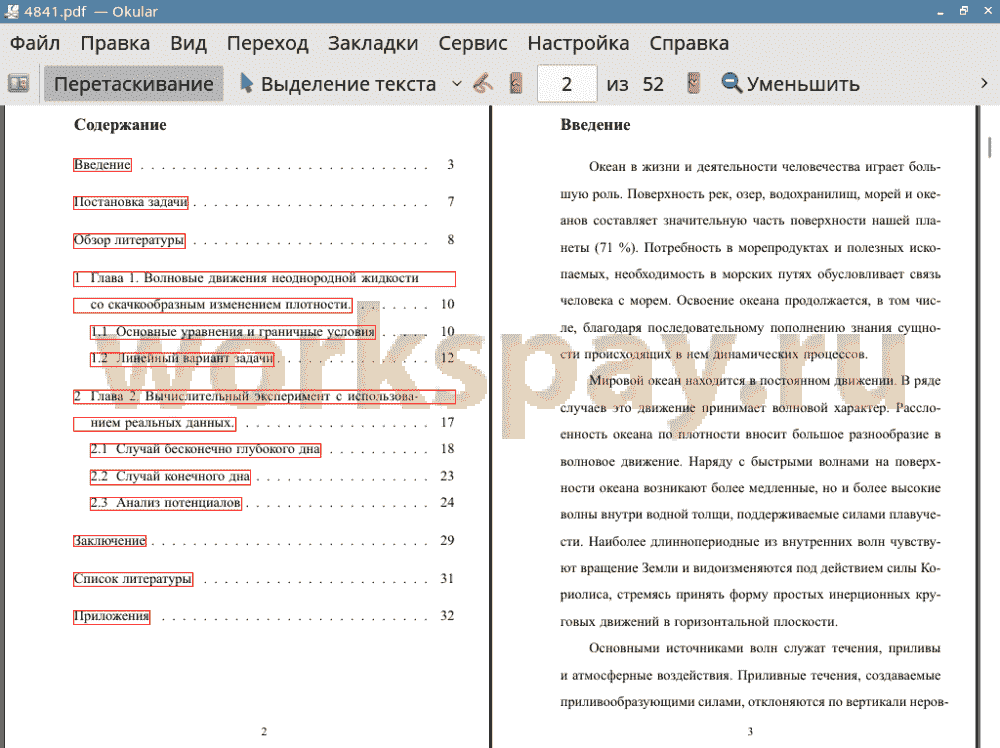Activate the Перетаскивание browse mode
The width and height of the screenshot is (1000, 748).
pyautogui.click(x=133, y=84)
